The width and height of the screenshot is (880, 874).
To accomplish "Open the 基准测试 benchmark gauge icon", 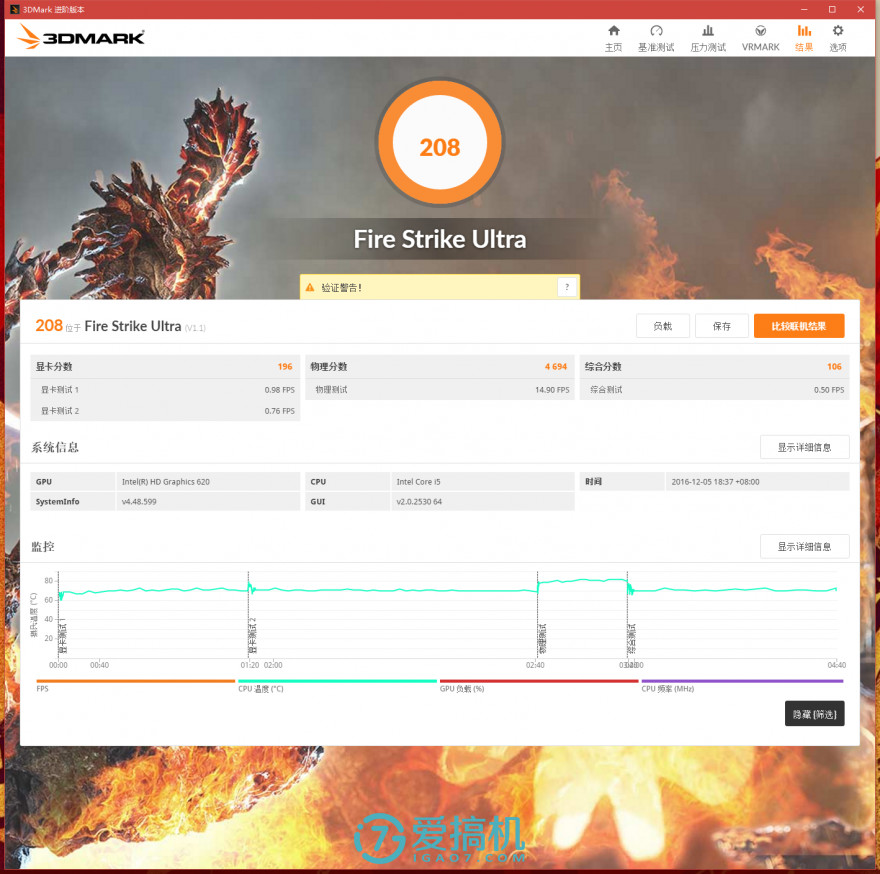I will [x=656, y=32].
